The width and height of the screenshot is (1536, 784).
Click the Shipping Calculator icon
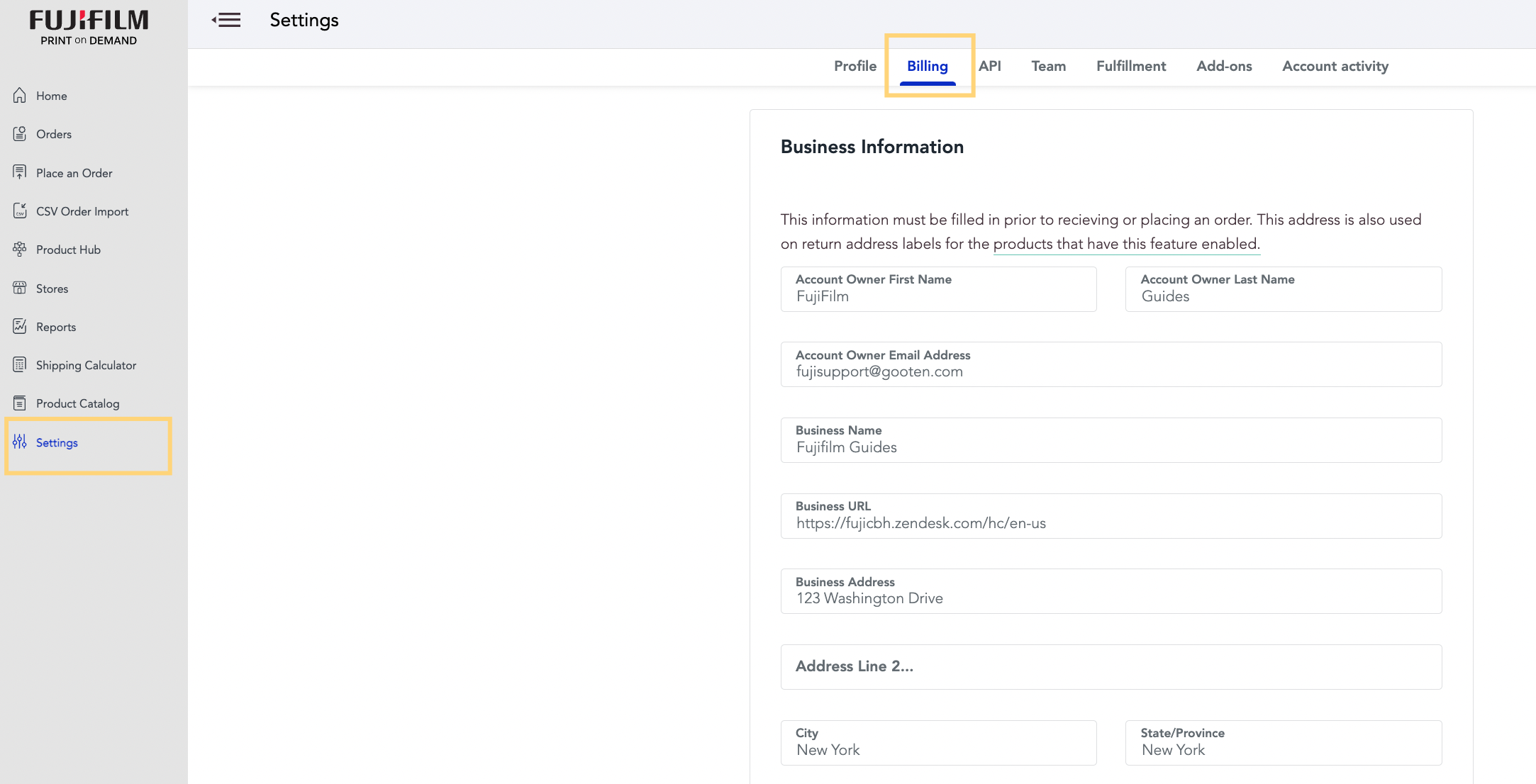point(20,365)
